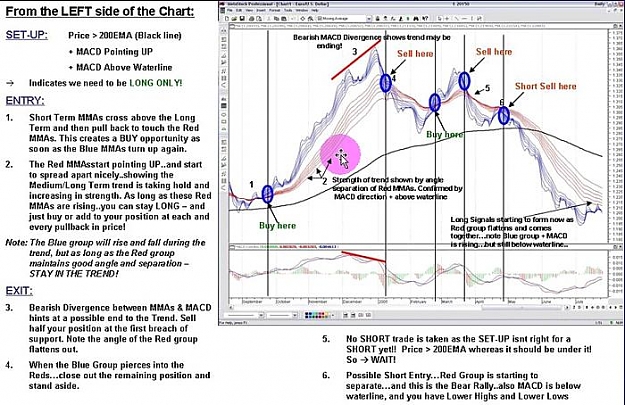Open the Window menu
625x405 pixels.
pyautogui.click(x=302, y=10)
